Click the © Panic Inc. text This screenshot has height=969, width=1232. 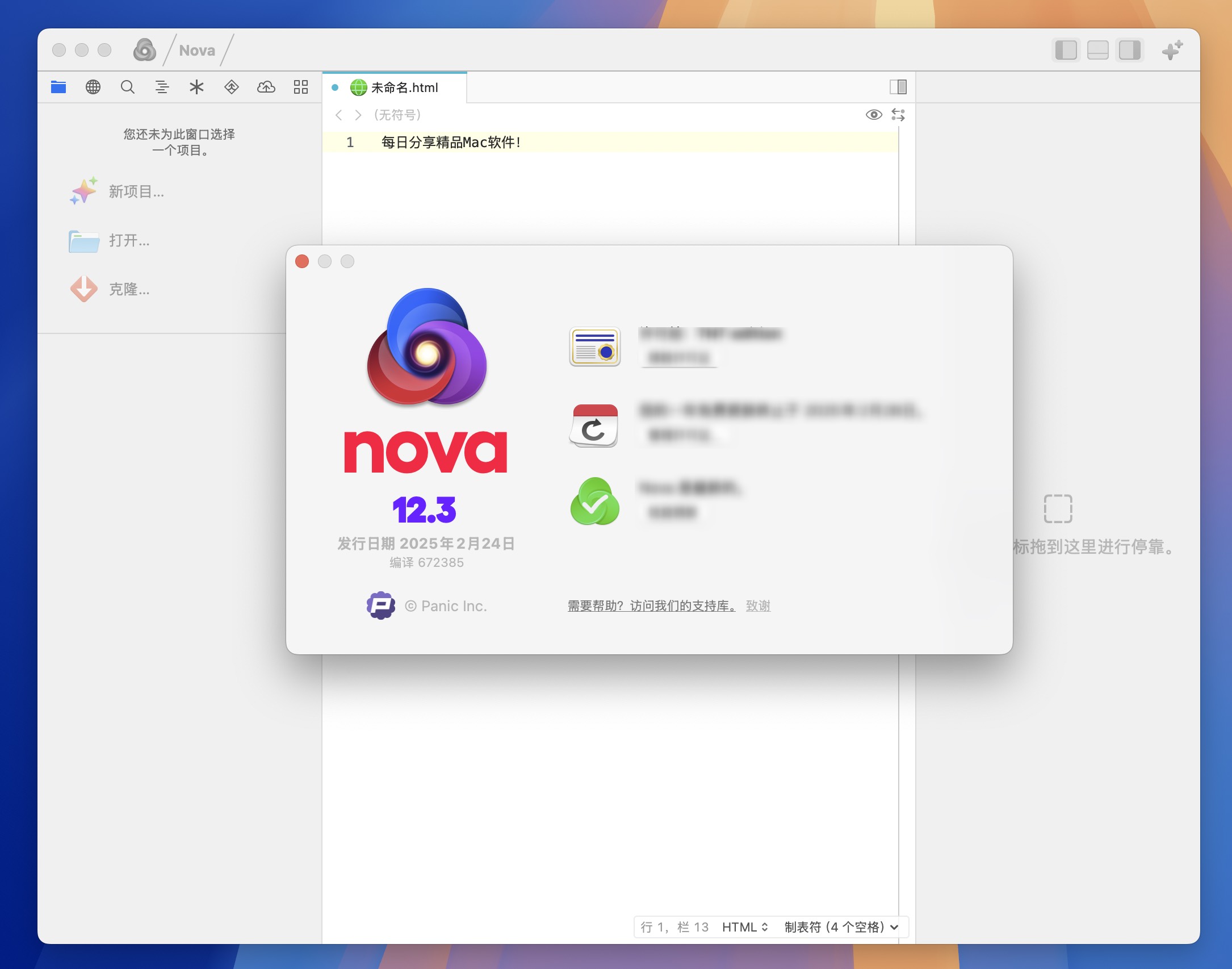pyautogui.click(x=446, y=606)
